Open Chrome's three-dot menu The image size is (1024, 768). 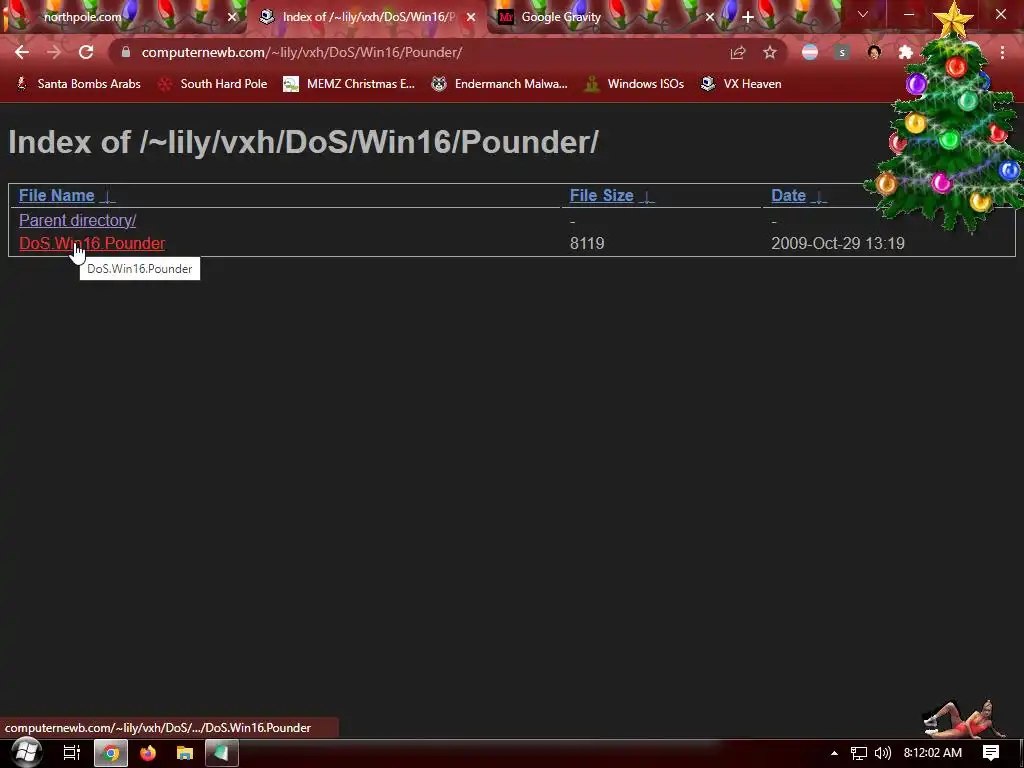tap(1002, 52)
